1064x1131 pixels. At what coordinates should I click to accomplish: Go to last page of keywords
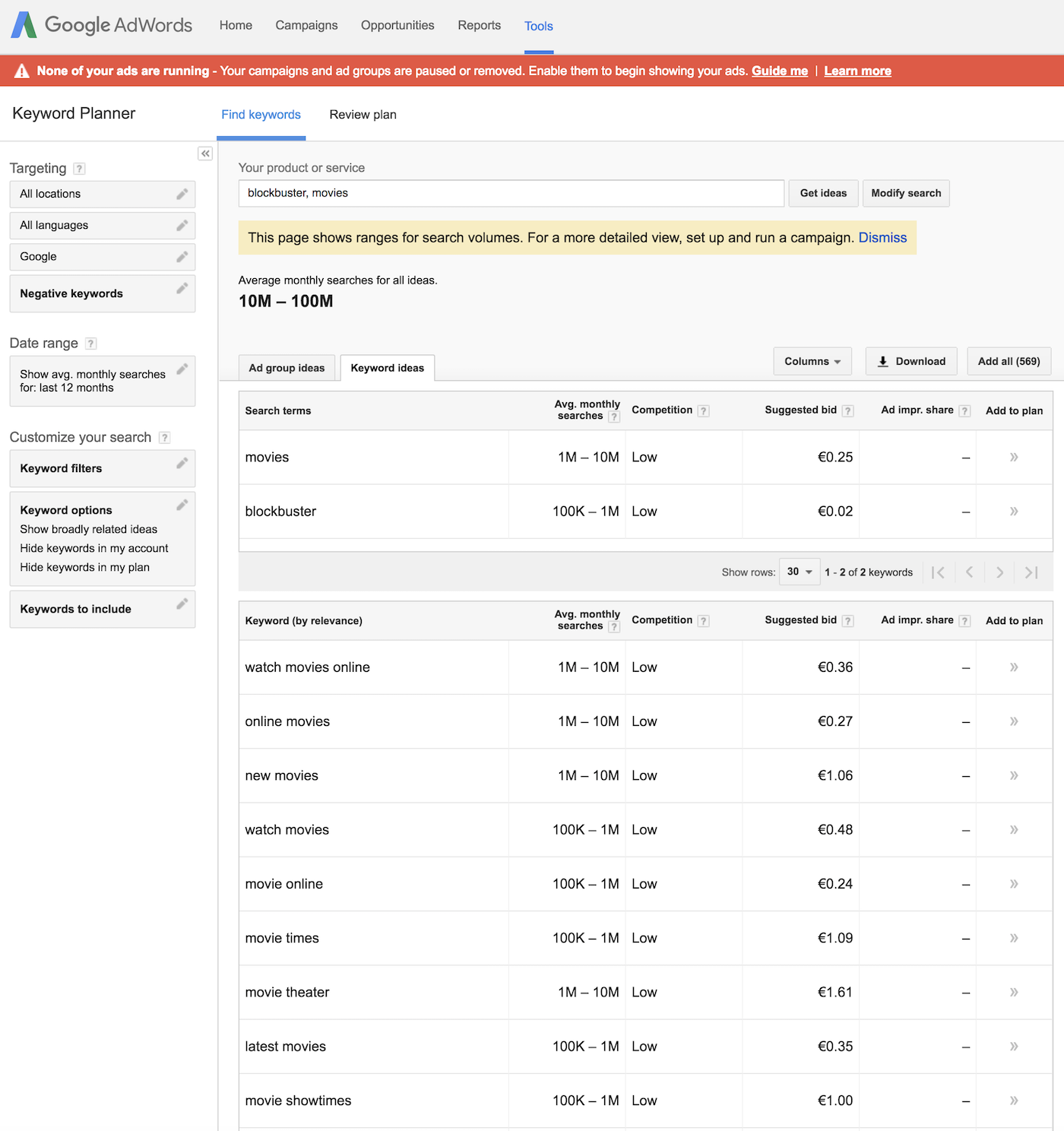1031,572
